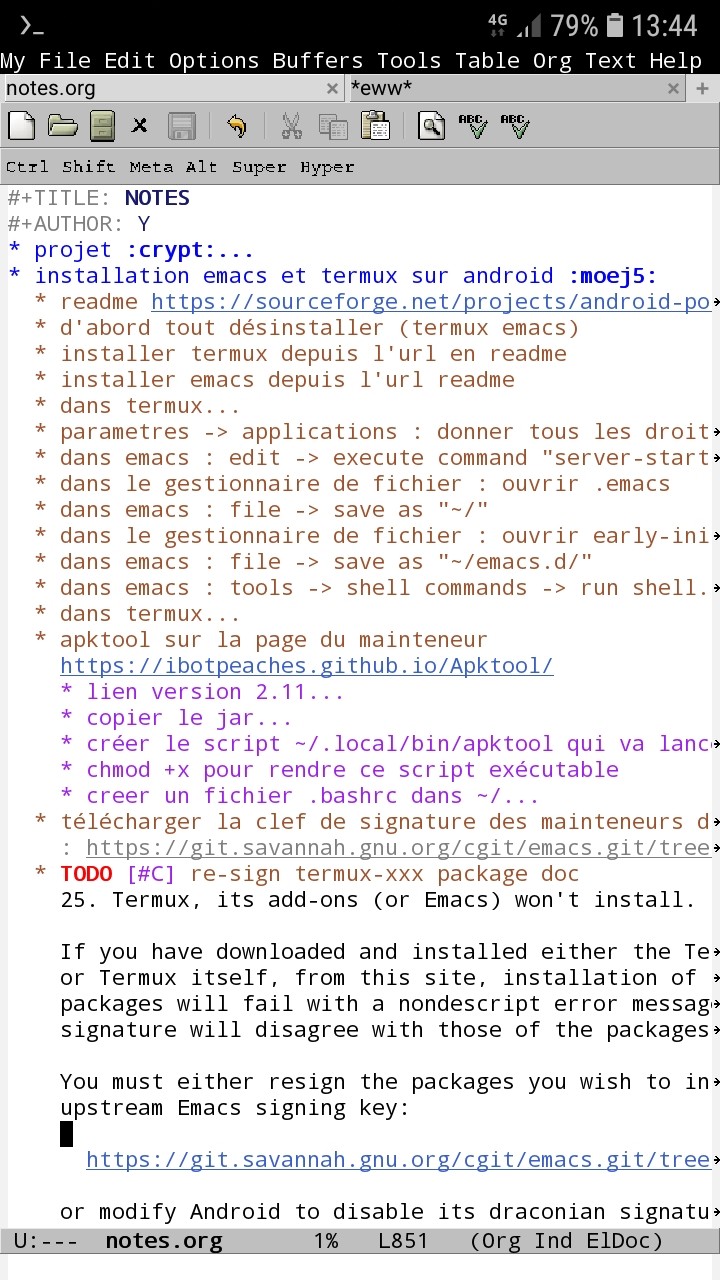Close the notes.org tab

(x=333, y=89)
